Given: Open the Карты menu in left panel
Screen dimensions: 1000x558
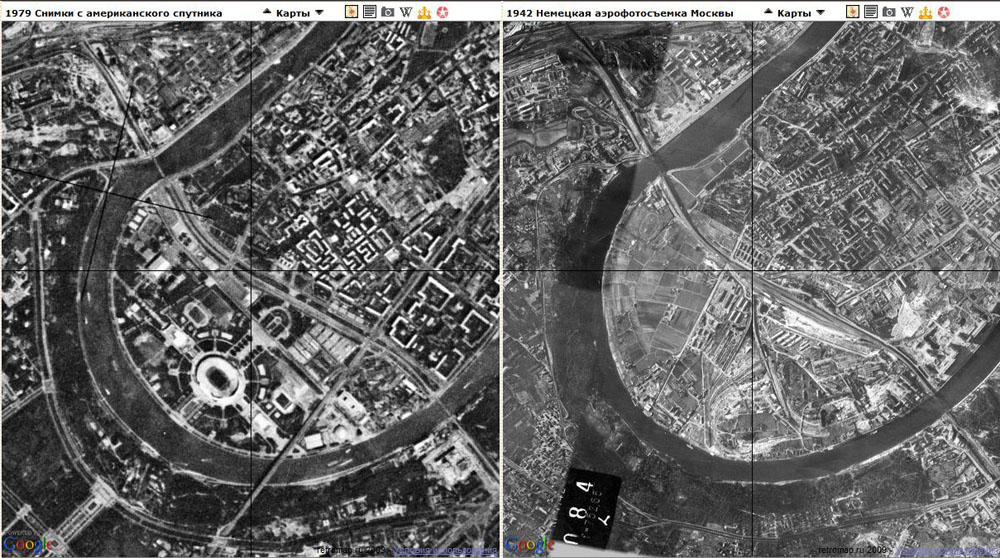Looking at the screenshot, I should tap(293, 13).
